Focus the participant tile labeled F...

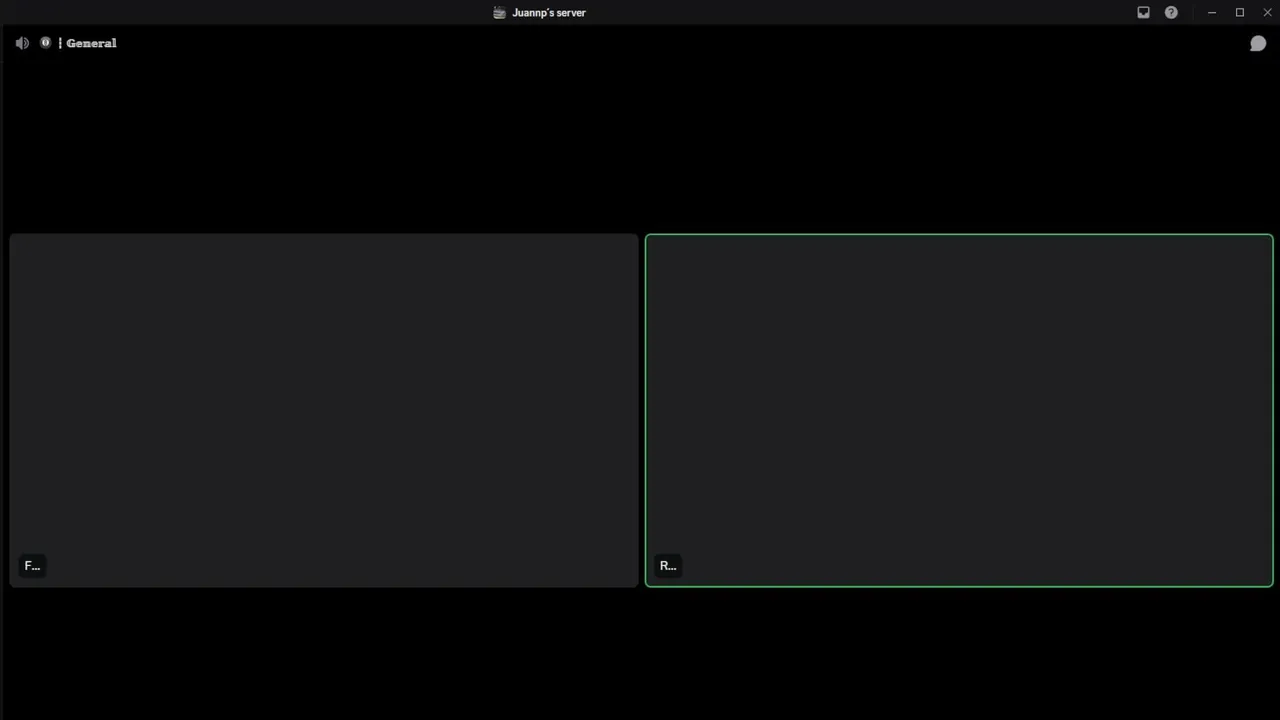tap(324, 410)
